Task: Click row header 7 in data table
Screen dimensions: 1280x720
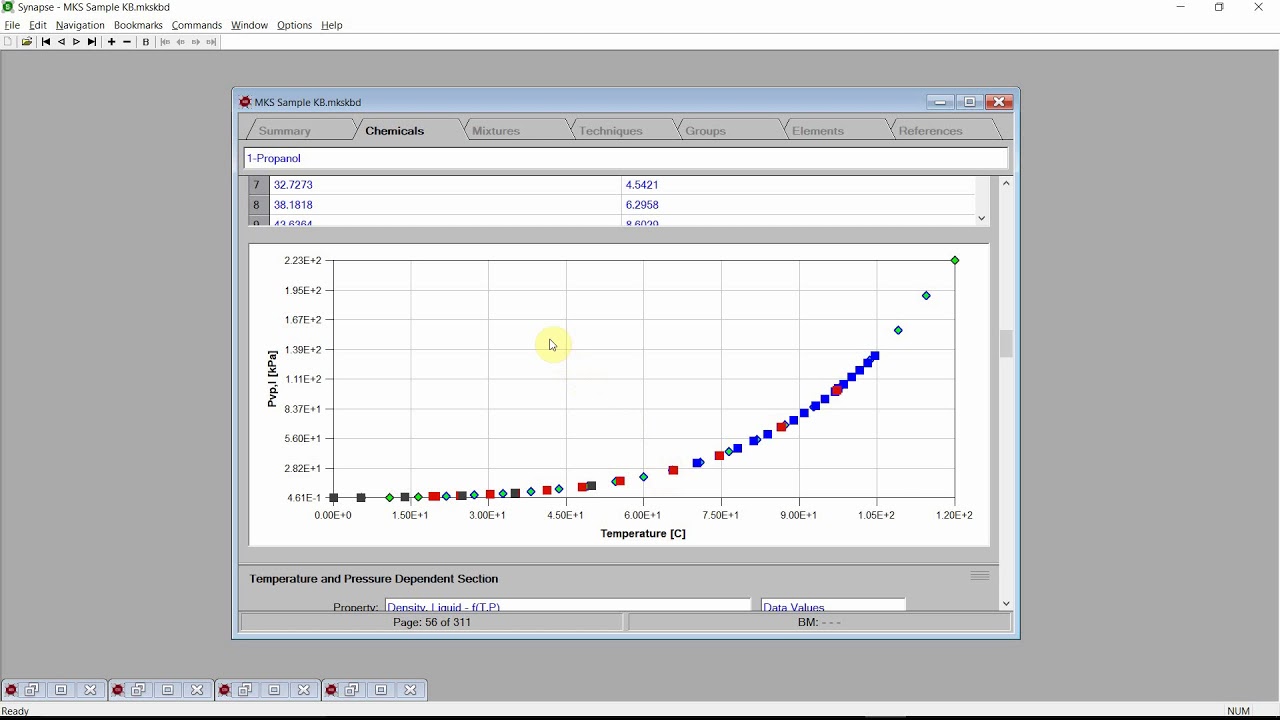Action: click(257, 185)
